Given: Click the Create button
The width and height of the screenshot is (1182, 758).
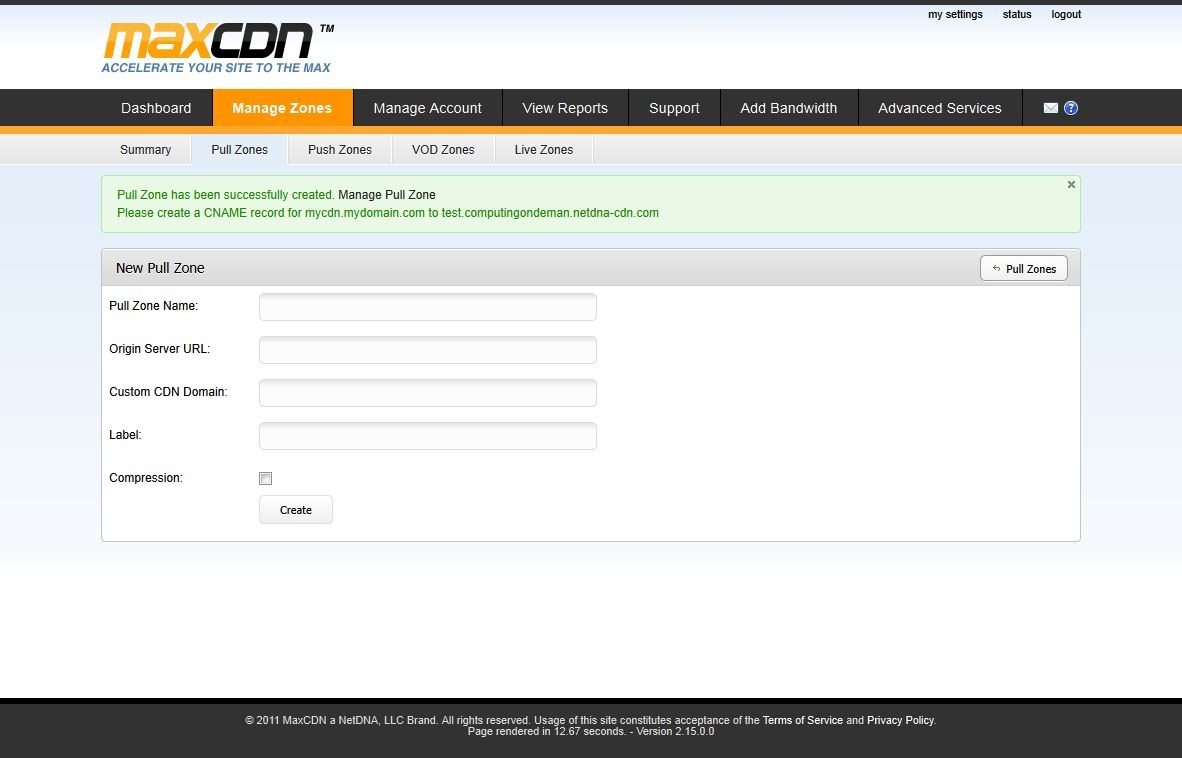Looking at the screenshot, I should (296, 510).
